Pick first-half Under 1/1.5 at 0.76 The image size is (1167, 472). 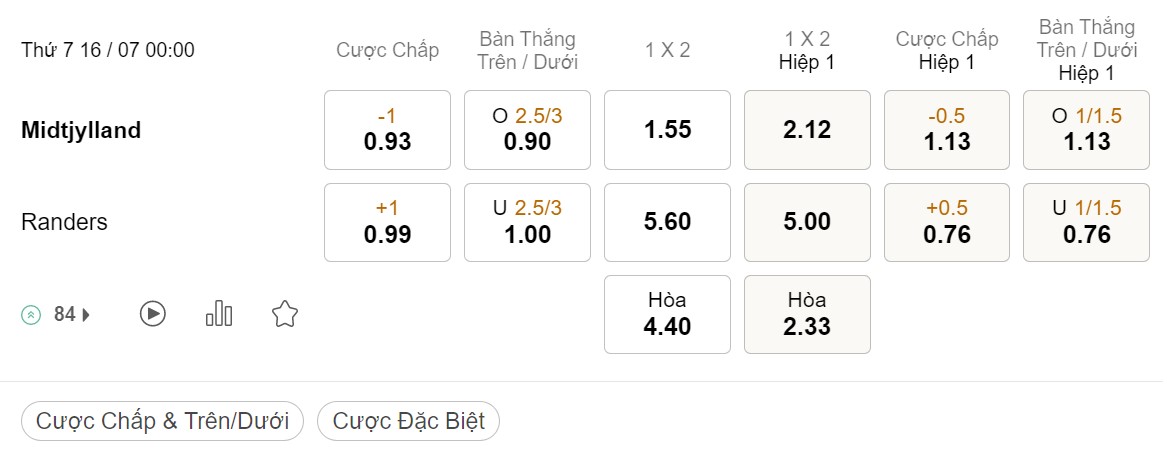click(1087, 223)
